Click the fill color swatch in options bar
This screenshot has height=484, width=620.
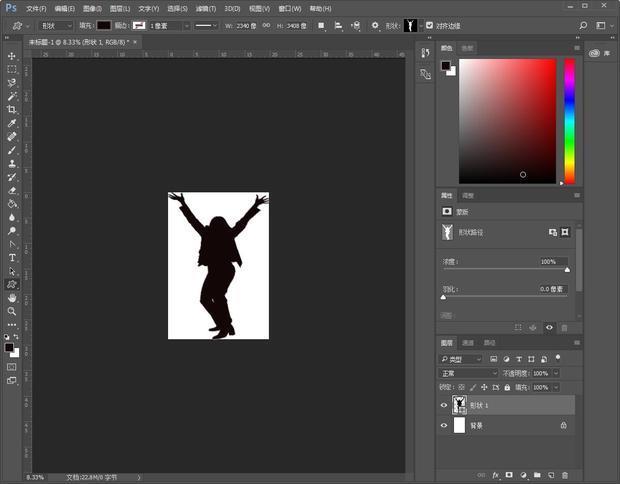103,25
